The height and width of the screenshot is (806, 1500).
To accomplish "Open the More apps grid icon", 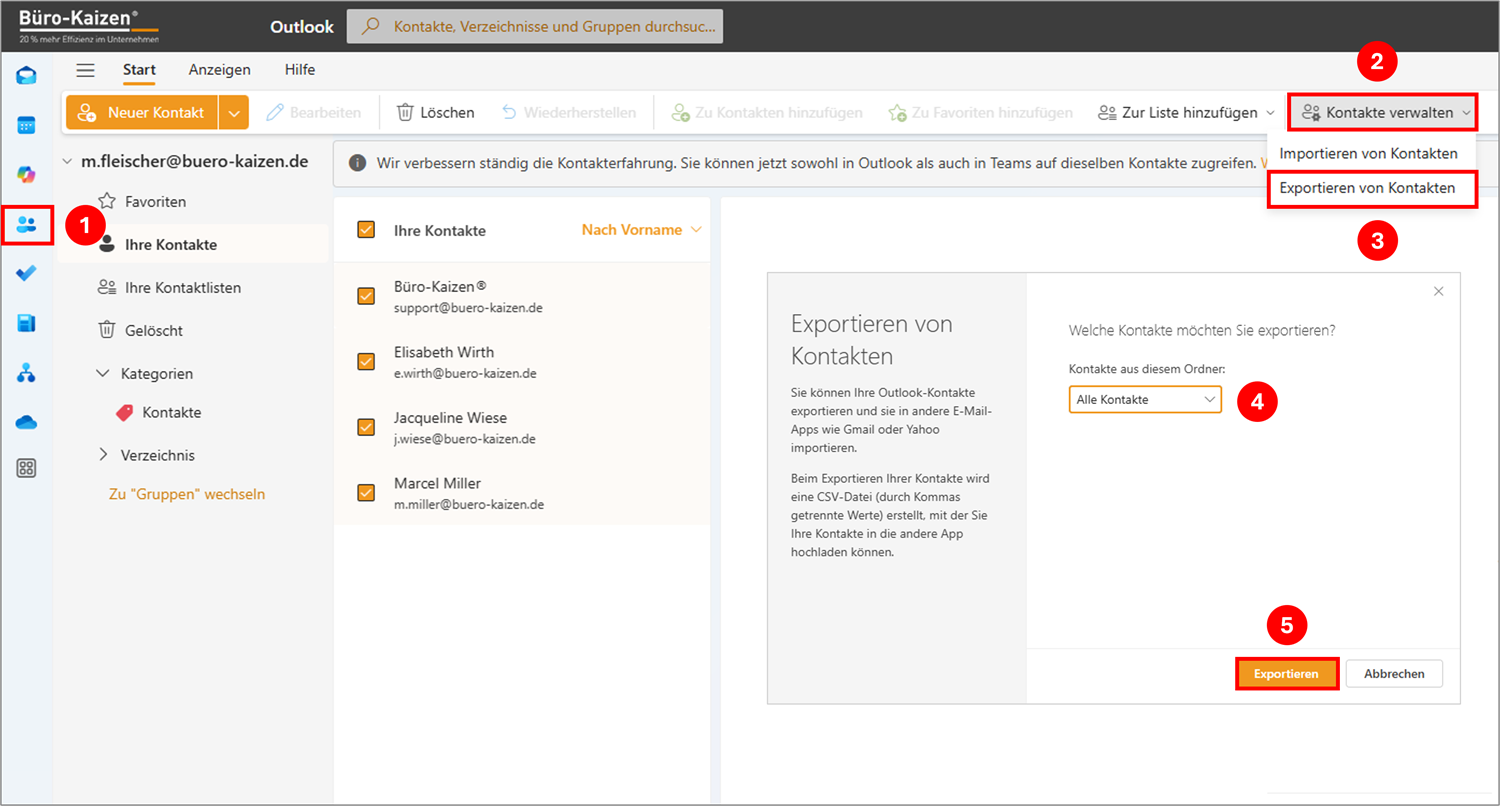I will [x=27, y=468].
